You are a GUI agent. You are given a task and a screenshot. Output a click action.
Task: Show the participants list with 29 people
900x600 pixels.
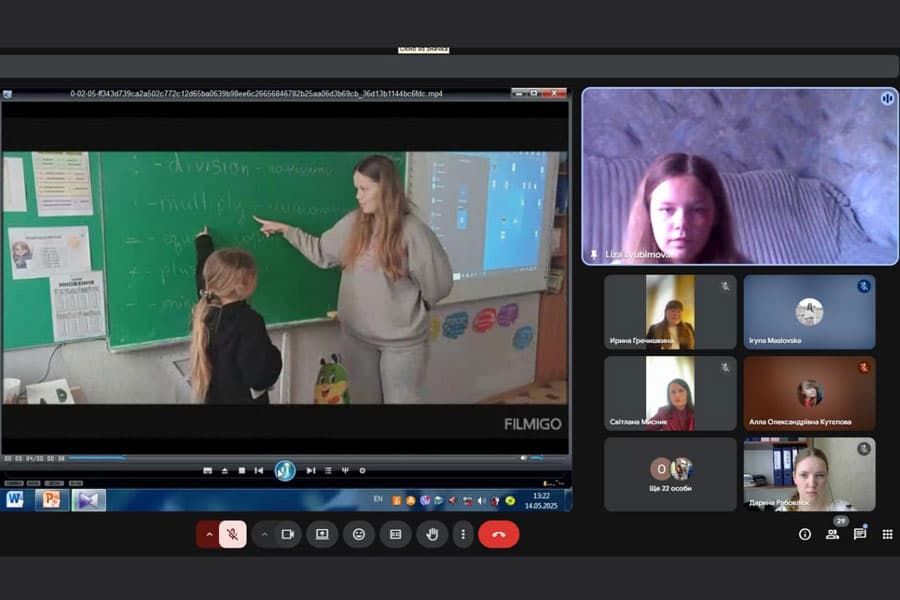832,535
